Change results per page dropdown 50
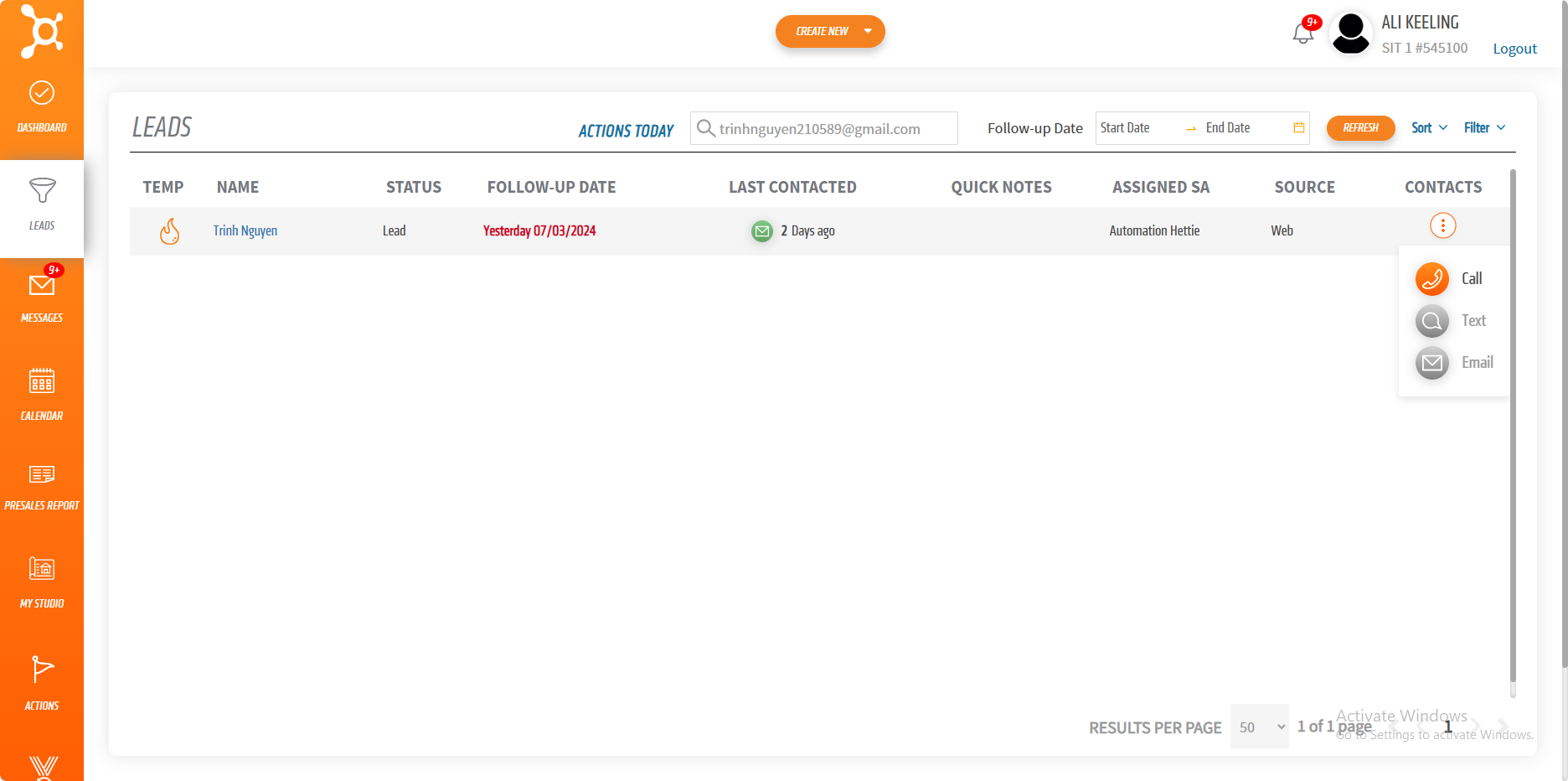The image size is (1568, 781). (x=1260, y=727)
